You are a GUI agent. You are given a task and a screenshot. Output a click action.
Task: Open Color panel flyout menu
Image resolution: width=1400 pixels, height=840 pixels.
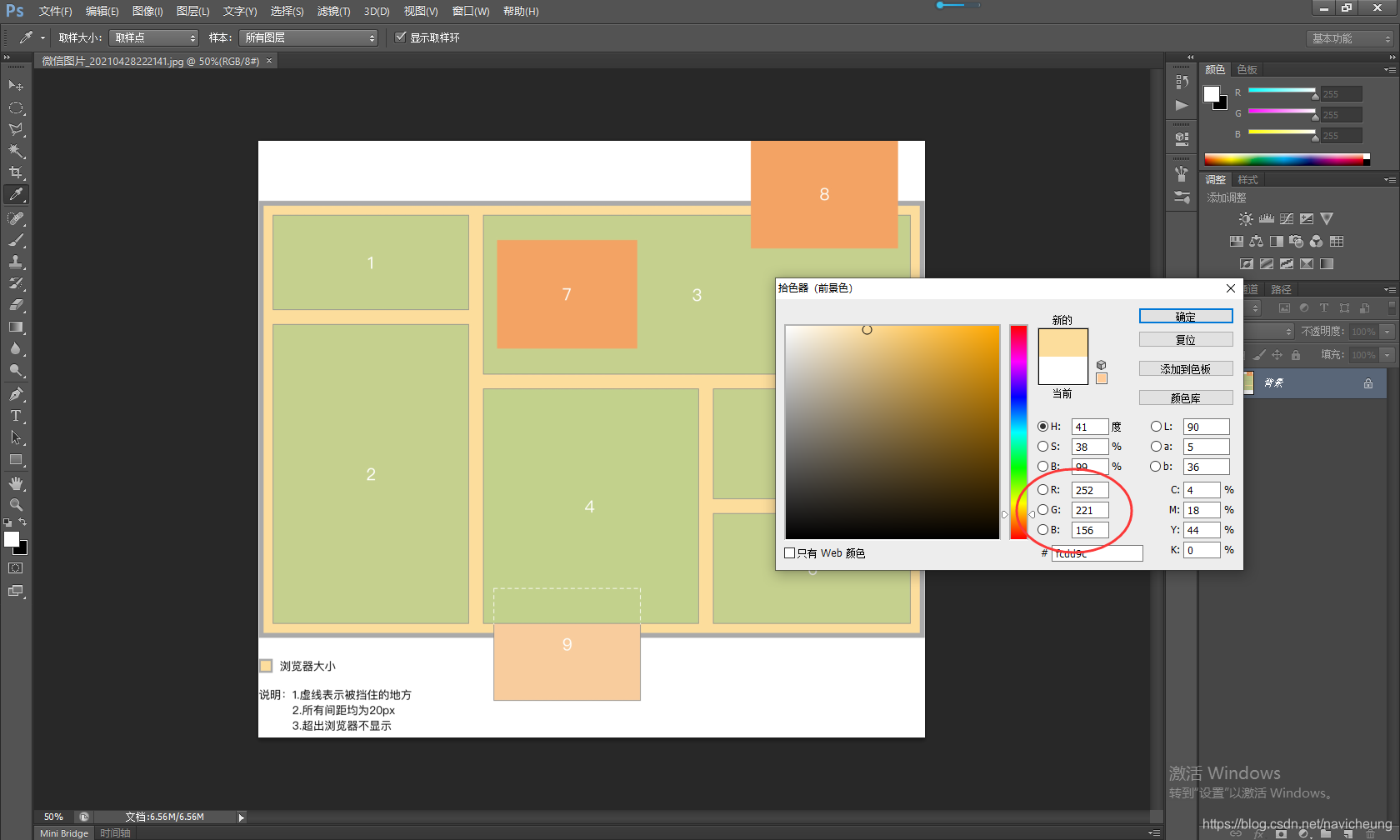(x=1389, y=69)
